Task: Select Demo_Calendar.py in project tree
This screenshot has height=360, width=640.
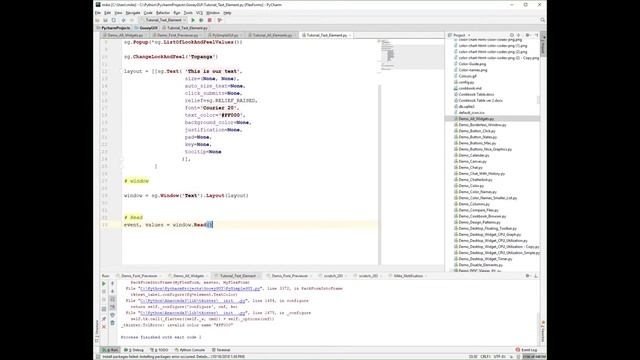Action: [473, 156]
